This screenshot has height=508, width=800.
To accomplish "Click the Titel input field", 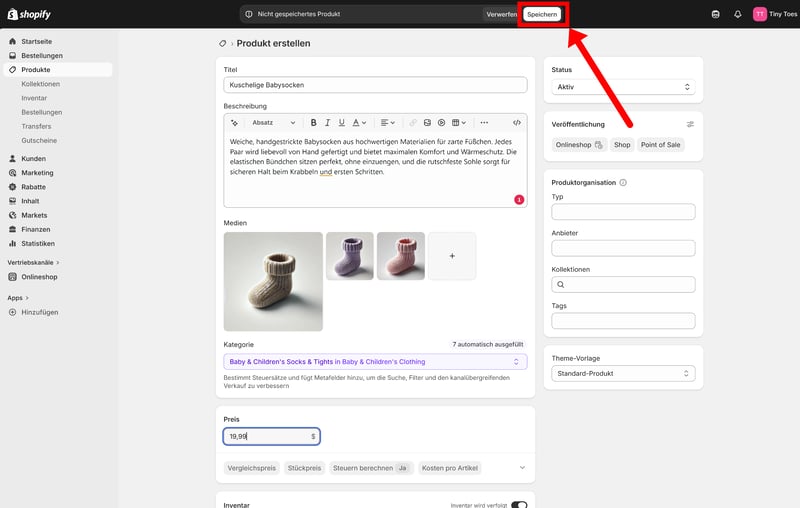I will click(x=375, y=86).
